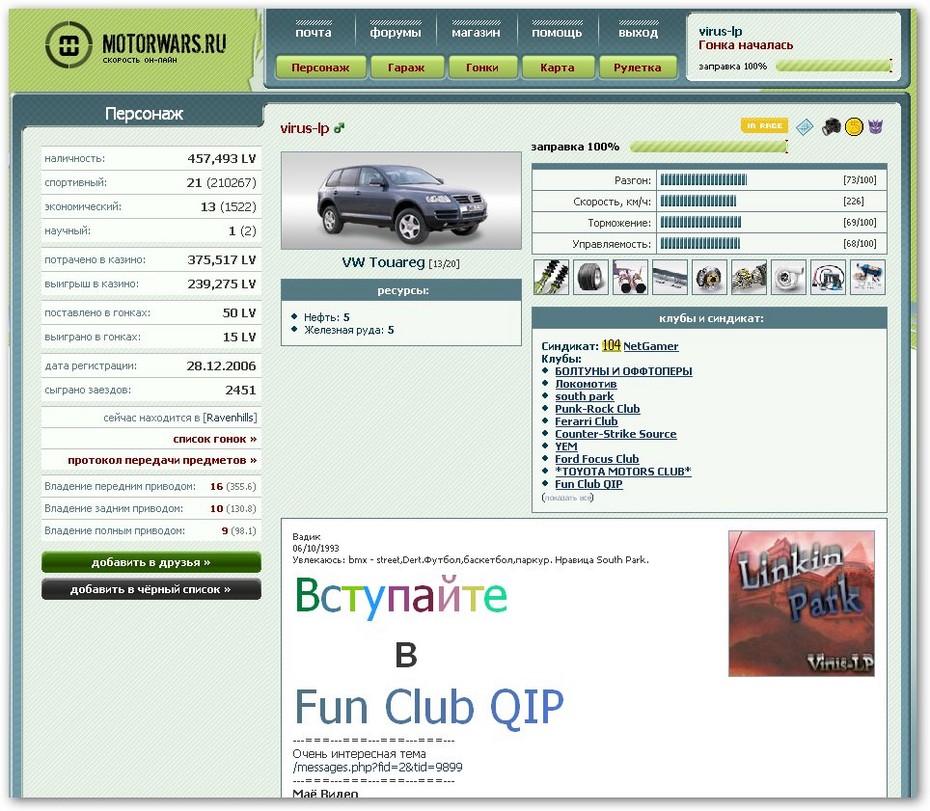Open the Локомотив club link
The width and height of the screenshot is (930, 811).
(586, 384)
